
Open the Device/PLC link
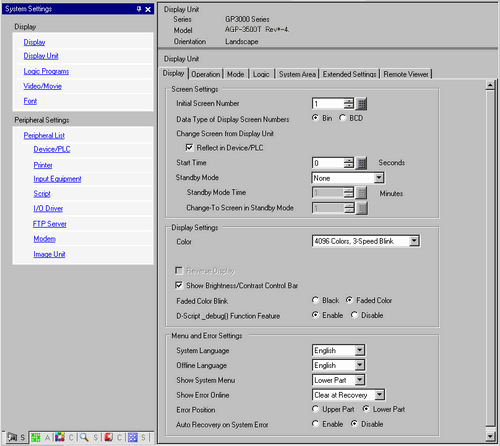coord(52,149)
